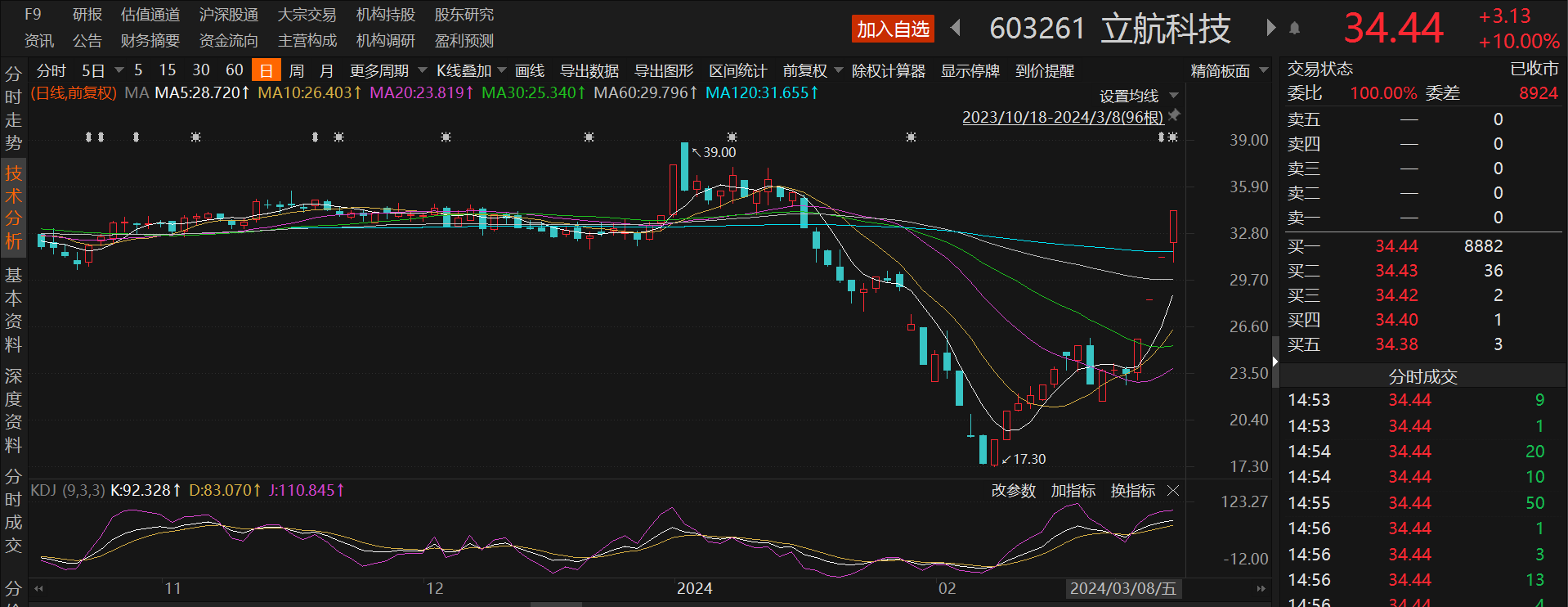Screen dimensions: 1568x607
Task: Select the daily (日) K-line period
Action: point(266,71)
